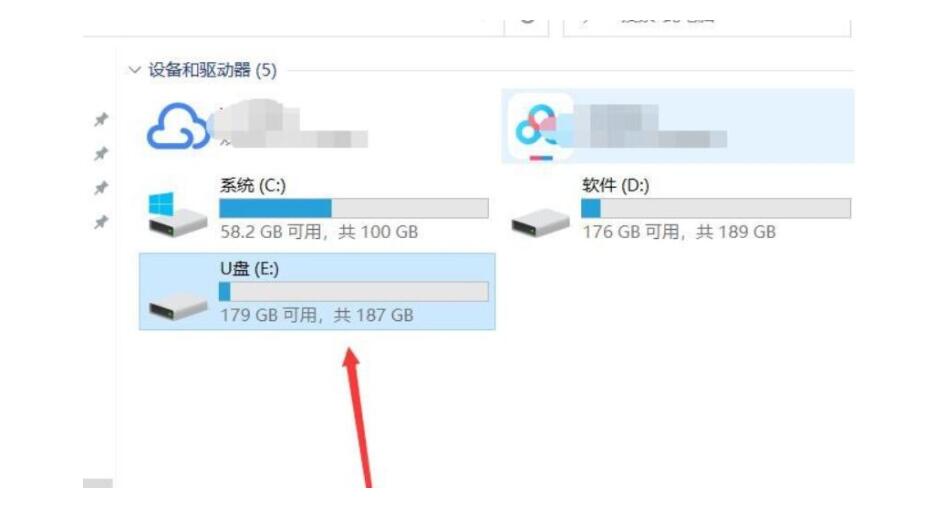Click the 设备和驱动器 (5) group header
The image size is (938, 511).
212,70
